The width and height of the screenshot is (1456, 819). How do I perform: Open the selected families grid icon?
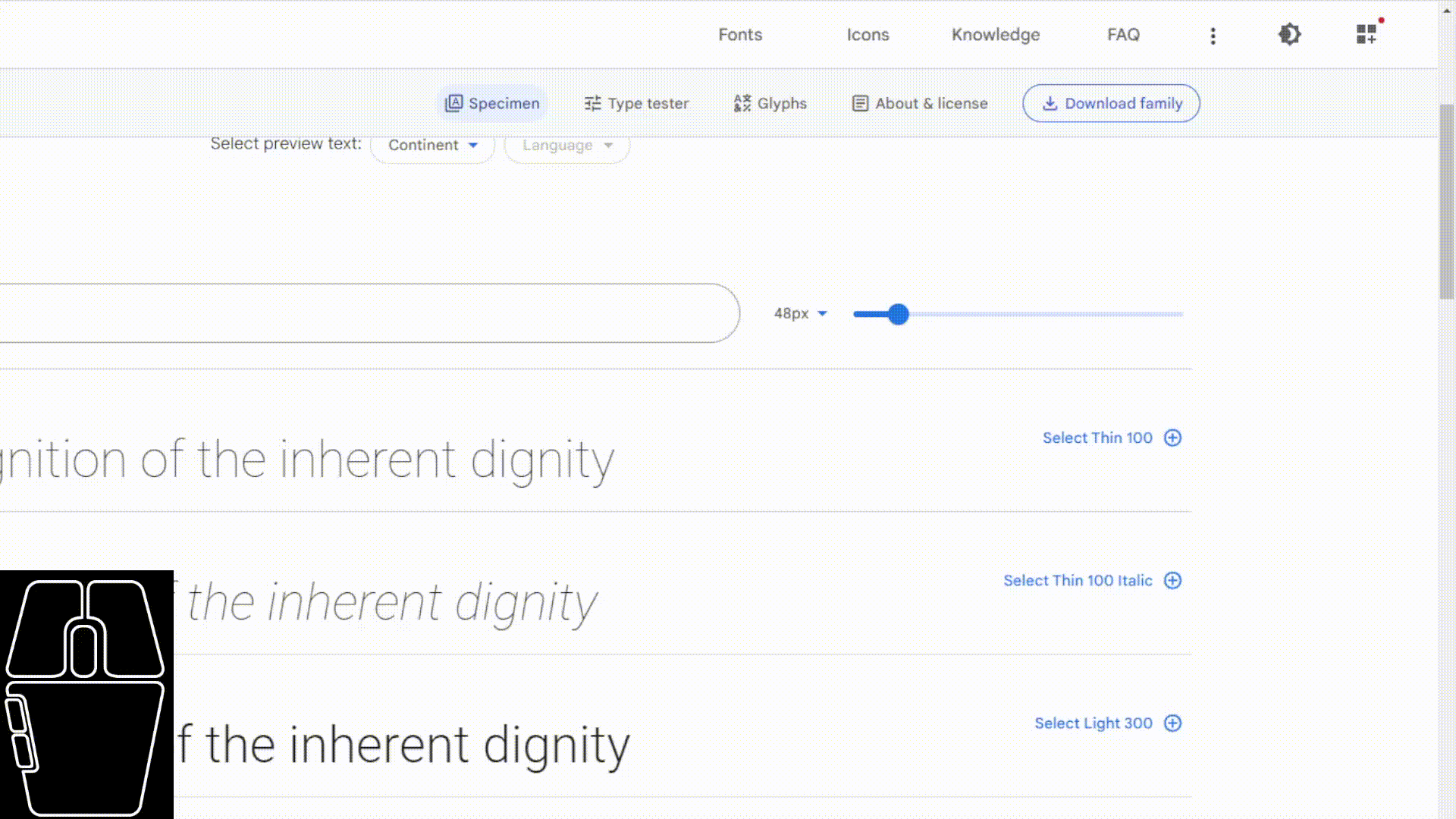1367,34
